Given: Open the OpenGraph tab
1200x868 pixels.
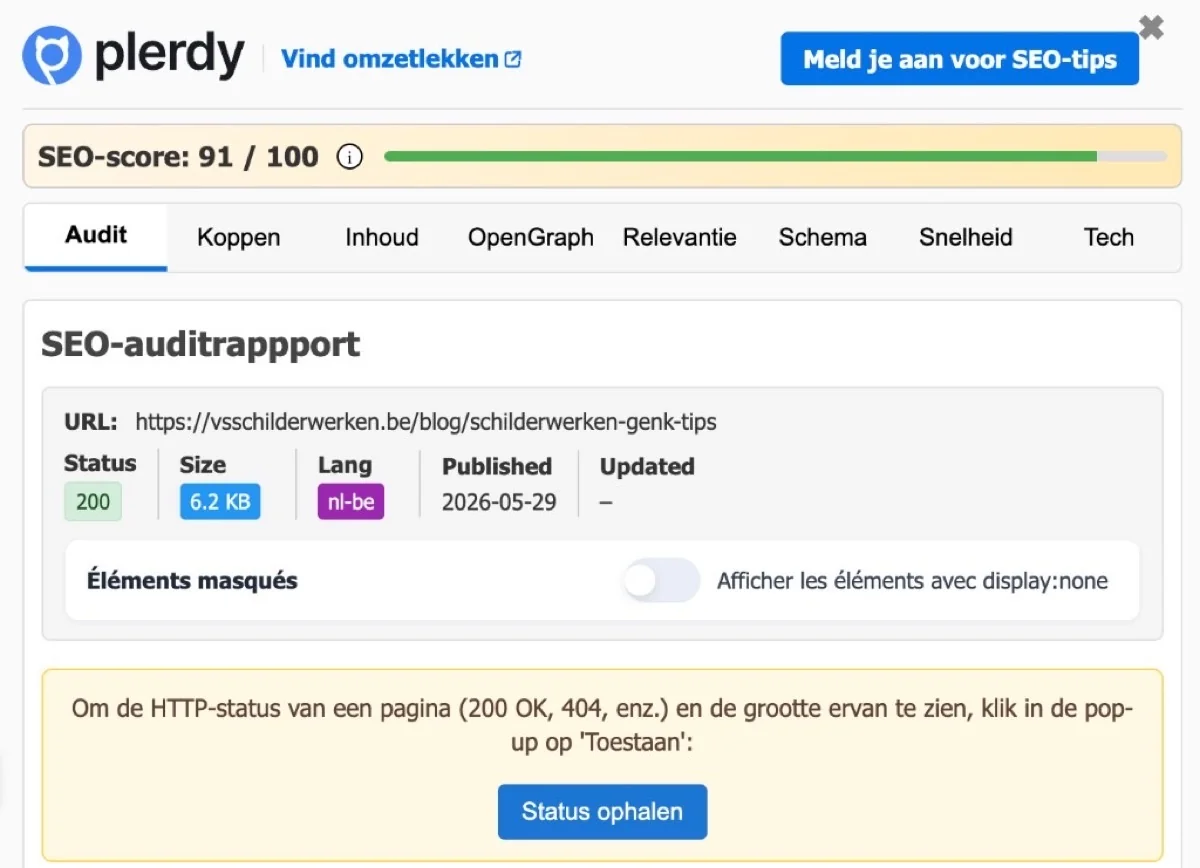Looking at the screenshot, I should [530, 238].
